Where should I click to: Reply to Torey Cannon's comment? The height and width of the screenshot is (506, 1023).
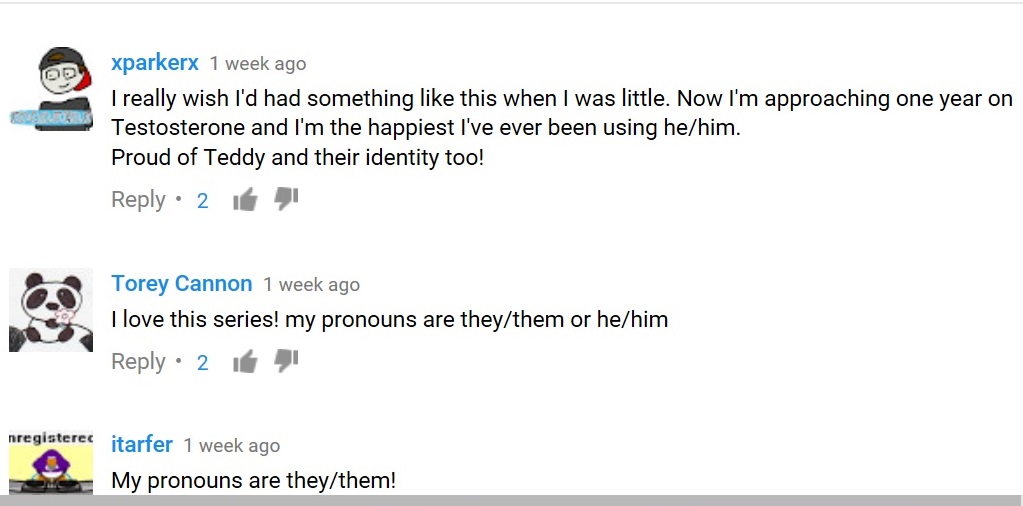[x=138, y=362]
